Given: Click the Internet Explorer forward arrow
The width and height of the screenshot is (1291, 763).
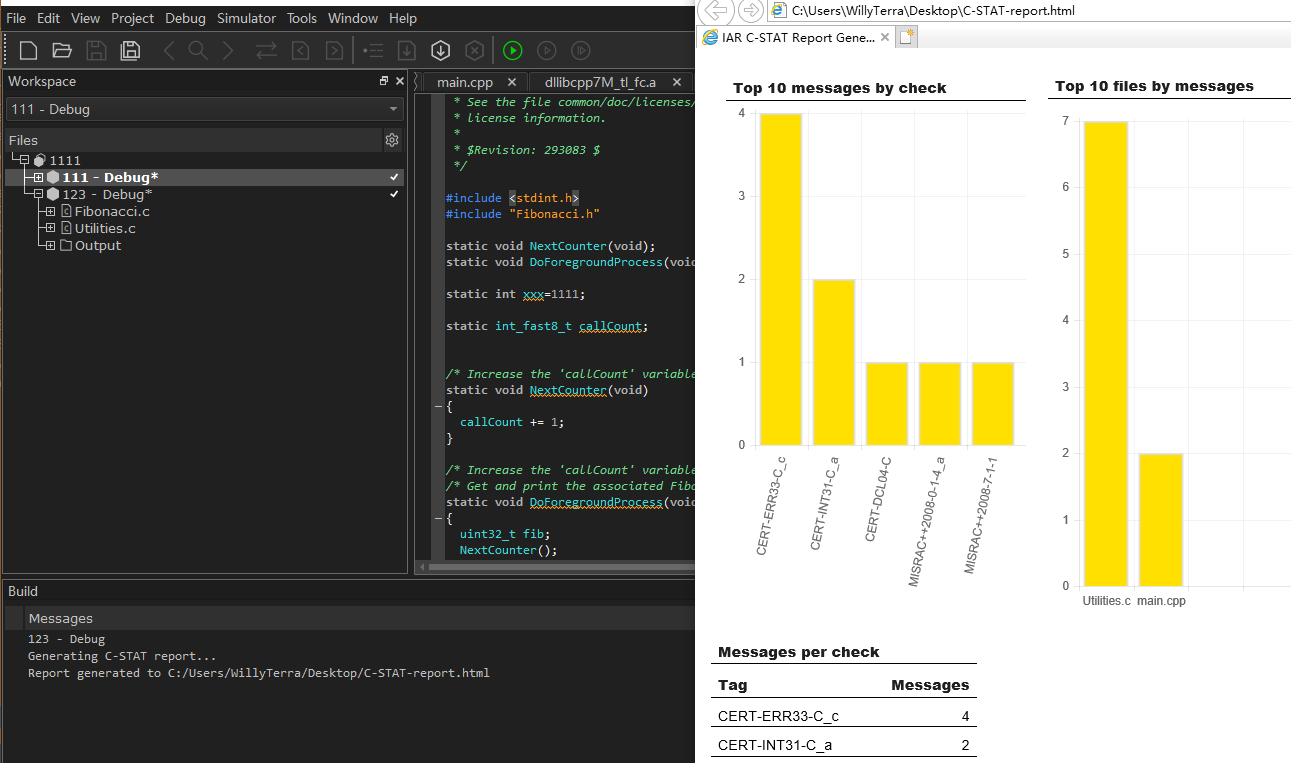Looking at the screenshot, I should coord(750,11).
